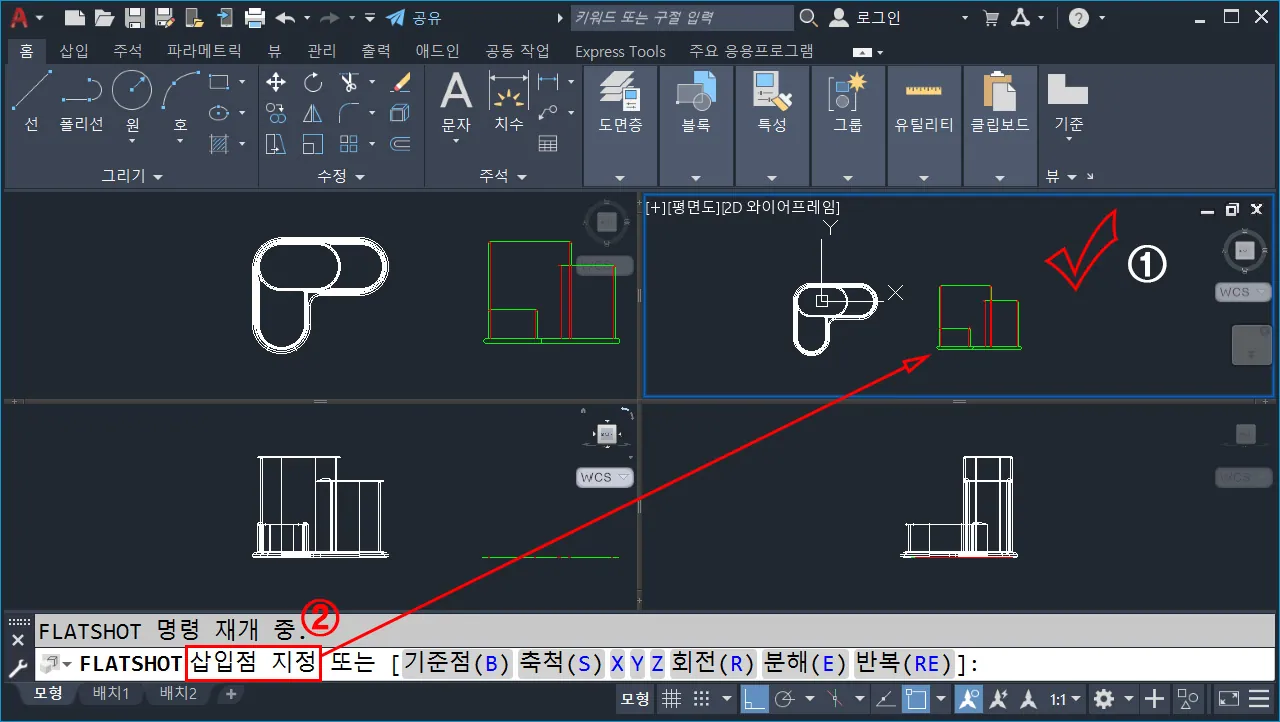Toggle annotation visibility in status bar
This screenshot has width=1280, height=722.
(x=968, y=699)
